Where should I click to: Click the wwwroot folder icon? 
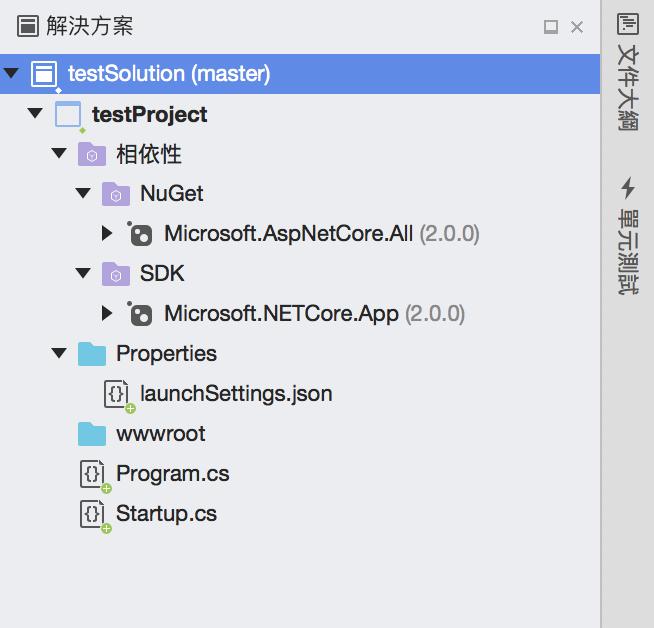[x=92, y=434]
